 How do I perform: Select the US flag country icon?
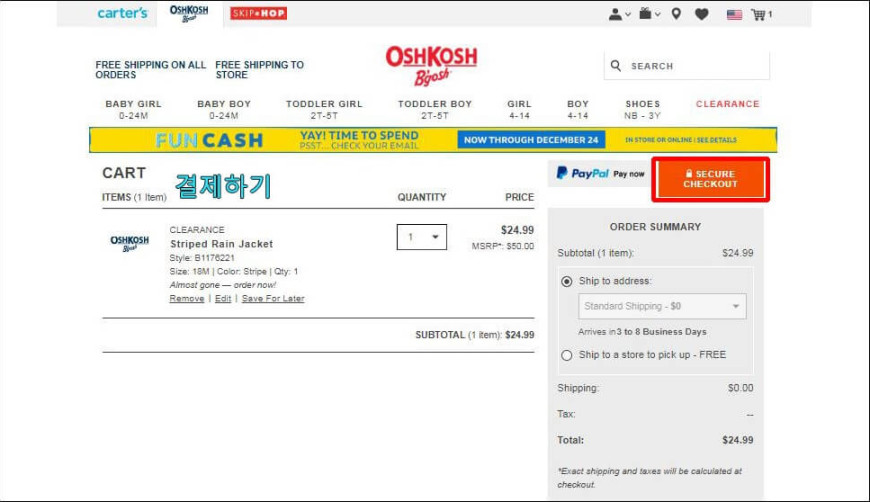734,14
